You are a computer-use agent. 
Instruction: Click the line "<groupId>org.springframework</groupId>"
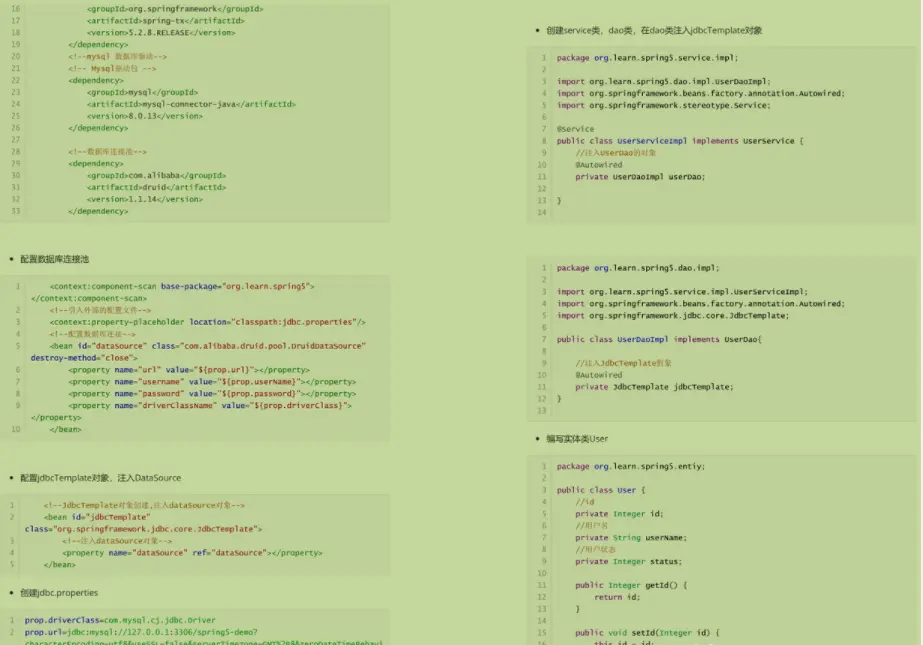pos(175,9)
